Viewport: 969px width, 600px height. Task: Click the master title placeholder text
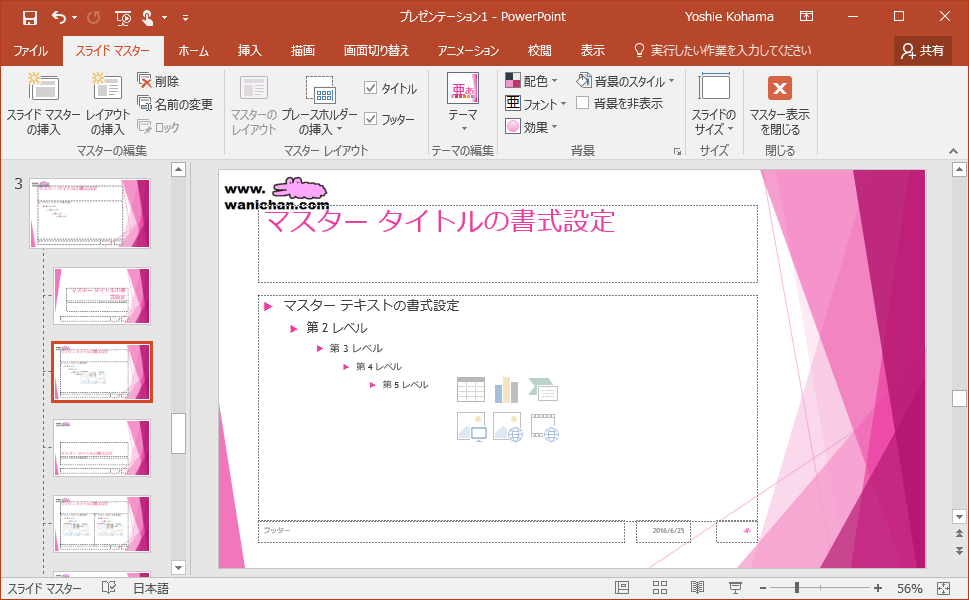[x=439, y=221]
